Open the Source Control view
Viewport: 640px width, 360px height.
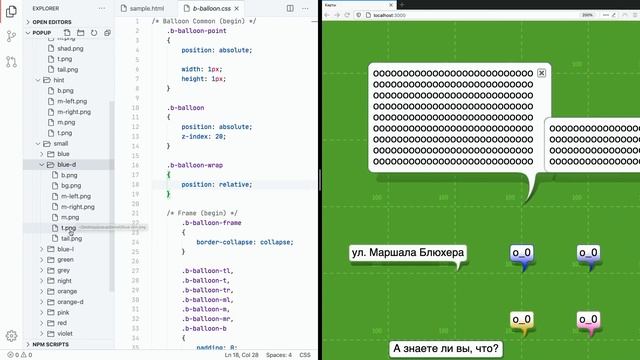pos(11,37)
